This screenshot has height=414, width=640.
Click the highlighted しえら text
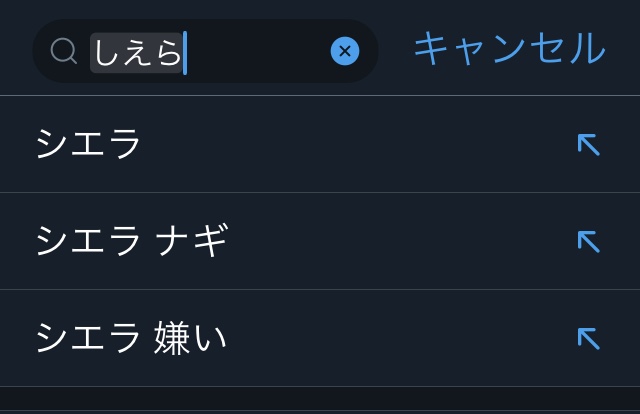(136, 52)
